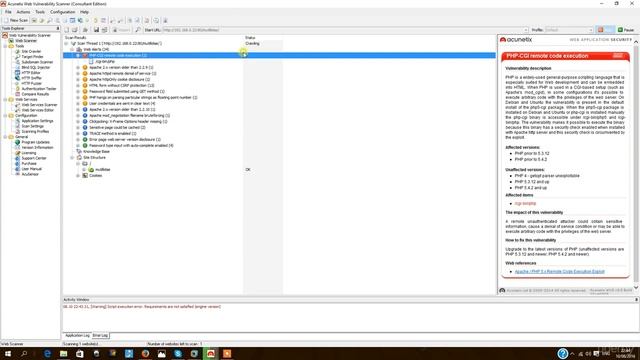Click the save results disk icon

(x=96, y=30)
